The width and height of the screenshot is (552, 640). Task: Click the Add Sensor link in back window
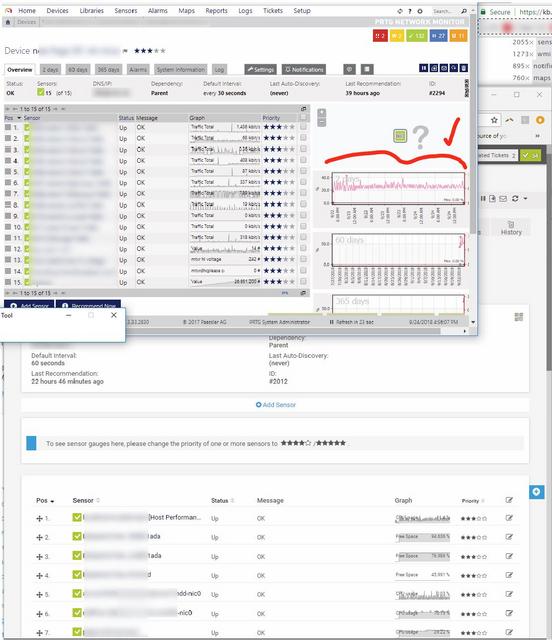click(276, 405)
